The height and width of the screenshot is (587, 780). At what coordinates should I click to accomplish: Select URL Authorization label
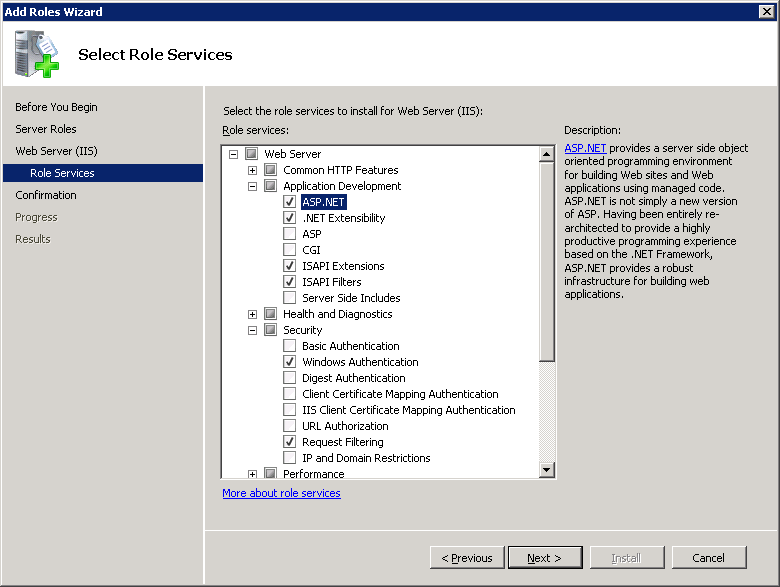tap(345, 426)
